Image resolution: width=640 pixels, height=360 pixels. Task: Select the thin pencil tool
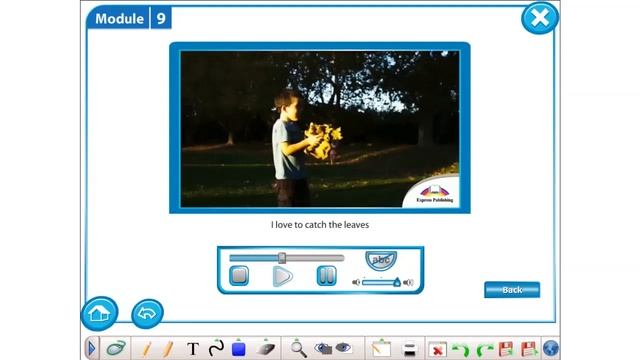tap(147, 349)
